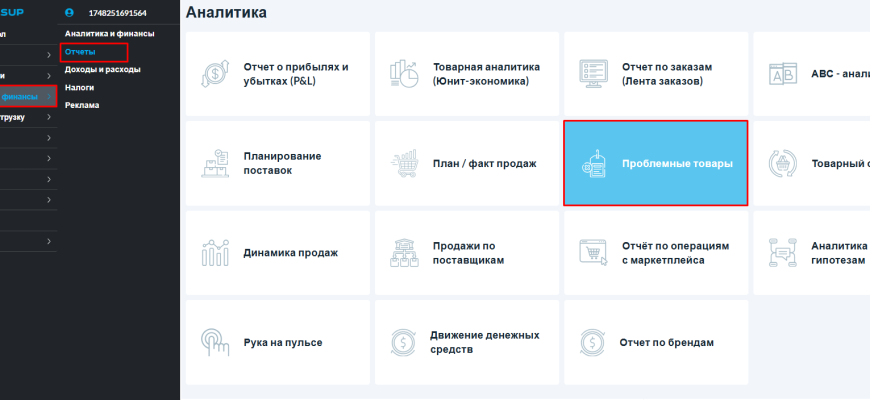Expand the highlighted финансы sidebar chevron
Screen dimensions: 870x400
(x=49, y=97)
